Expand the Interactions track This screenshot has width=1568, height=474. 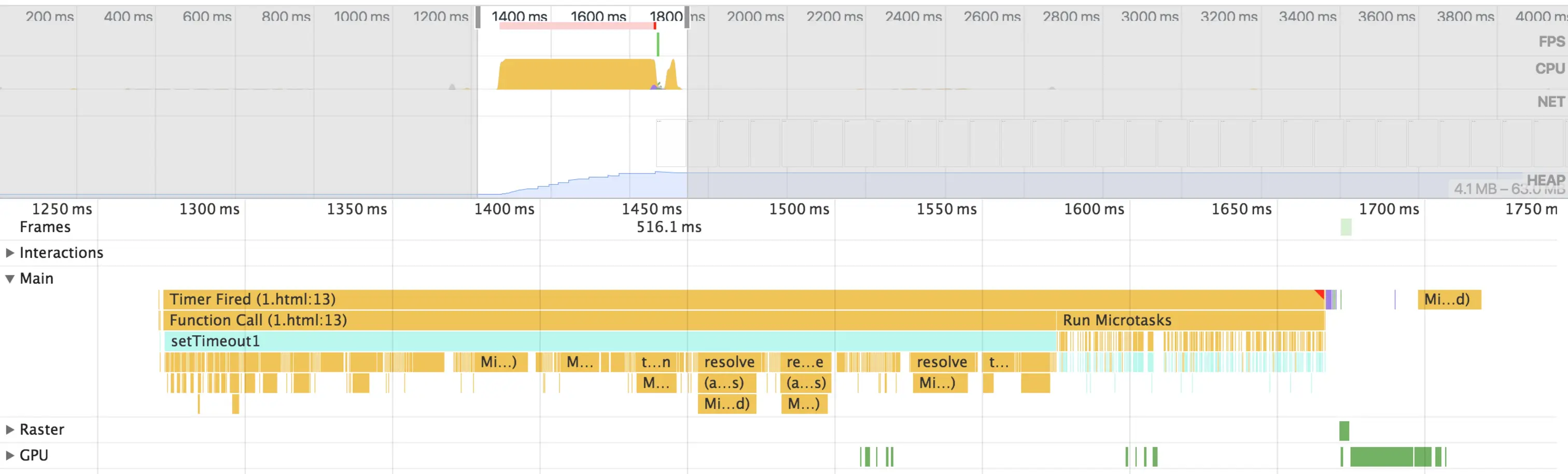(10, 252)
